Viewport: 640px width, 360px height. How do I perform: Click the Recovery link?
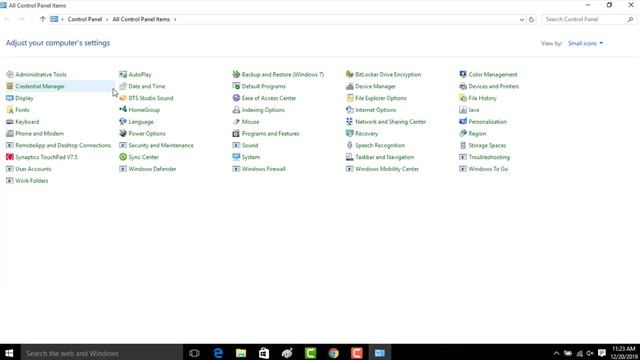[367, 133]
